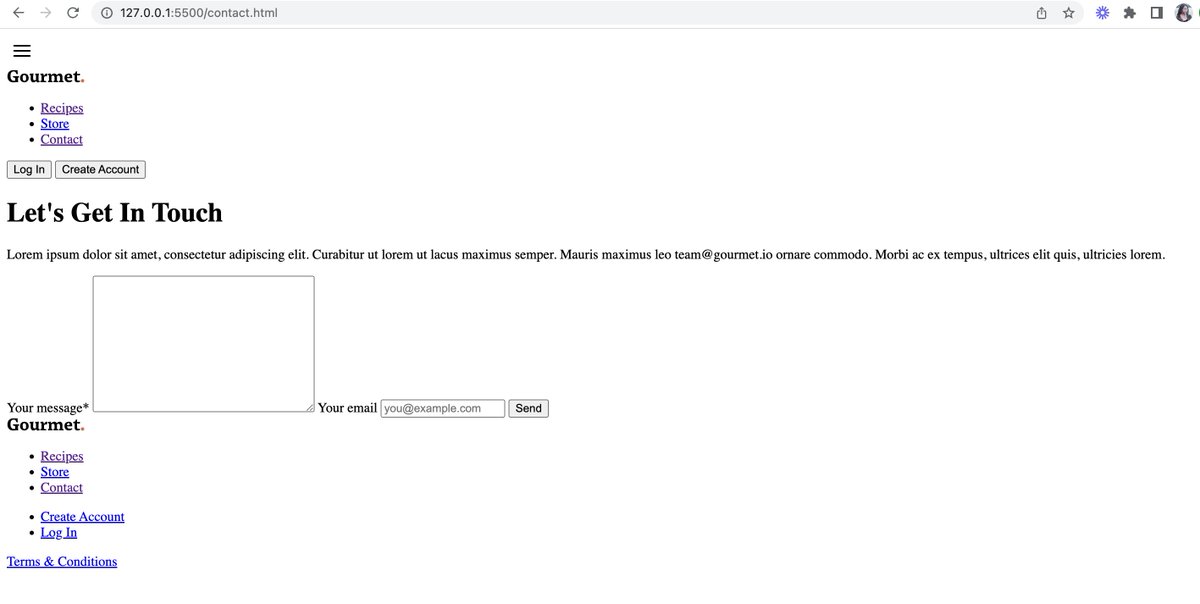Open the footer Create Account link
Viewport: 1200px width, 604px height.
click(x=83, y=517)
